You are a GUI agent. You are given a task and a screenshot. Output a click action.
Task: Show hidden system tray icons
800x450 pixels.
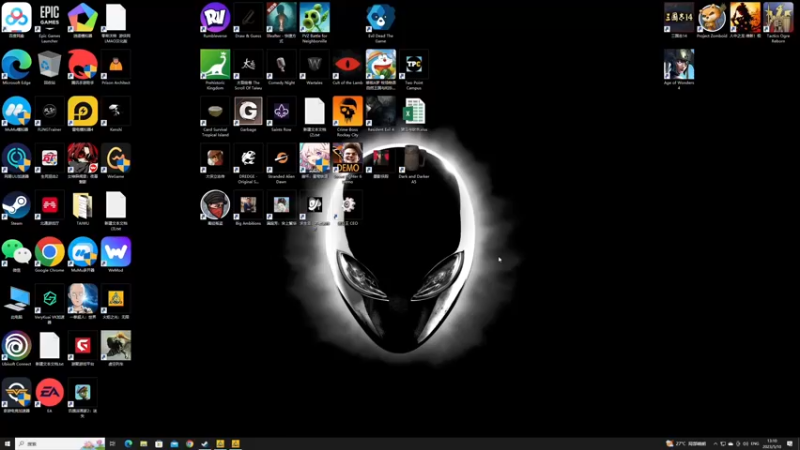(x=715, y=444)
